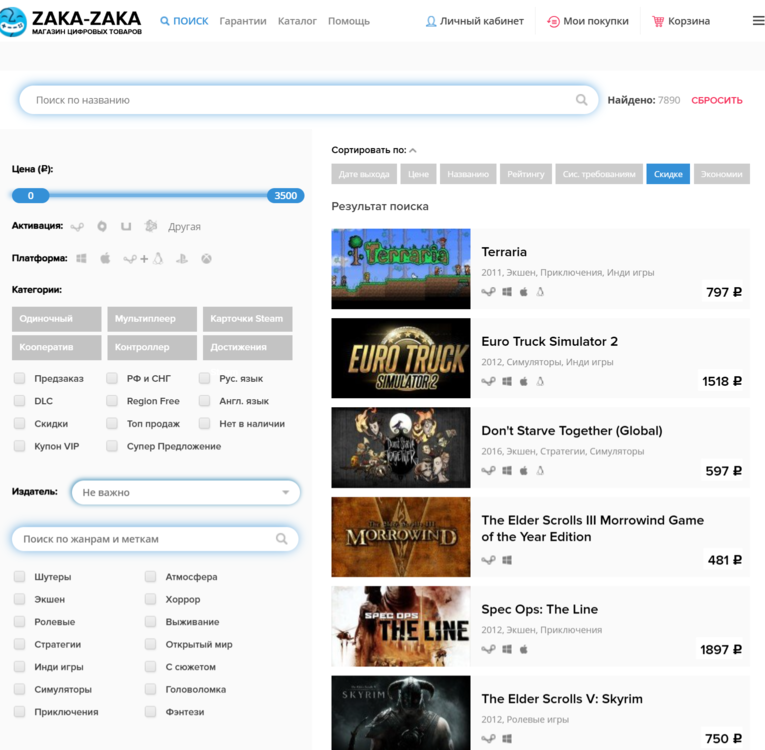Check the Нет в наличии checkbox
The image size is (765, 750).
click(204, 423)
